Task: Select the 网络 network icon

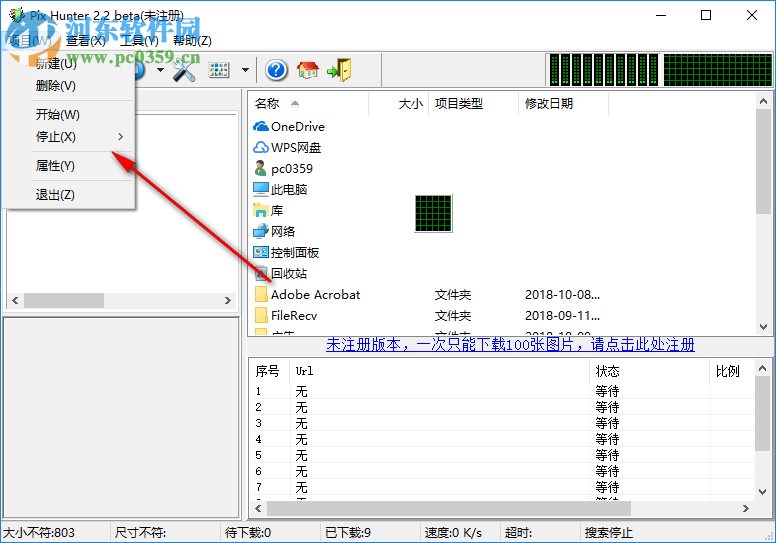Action: 261,231
